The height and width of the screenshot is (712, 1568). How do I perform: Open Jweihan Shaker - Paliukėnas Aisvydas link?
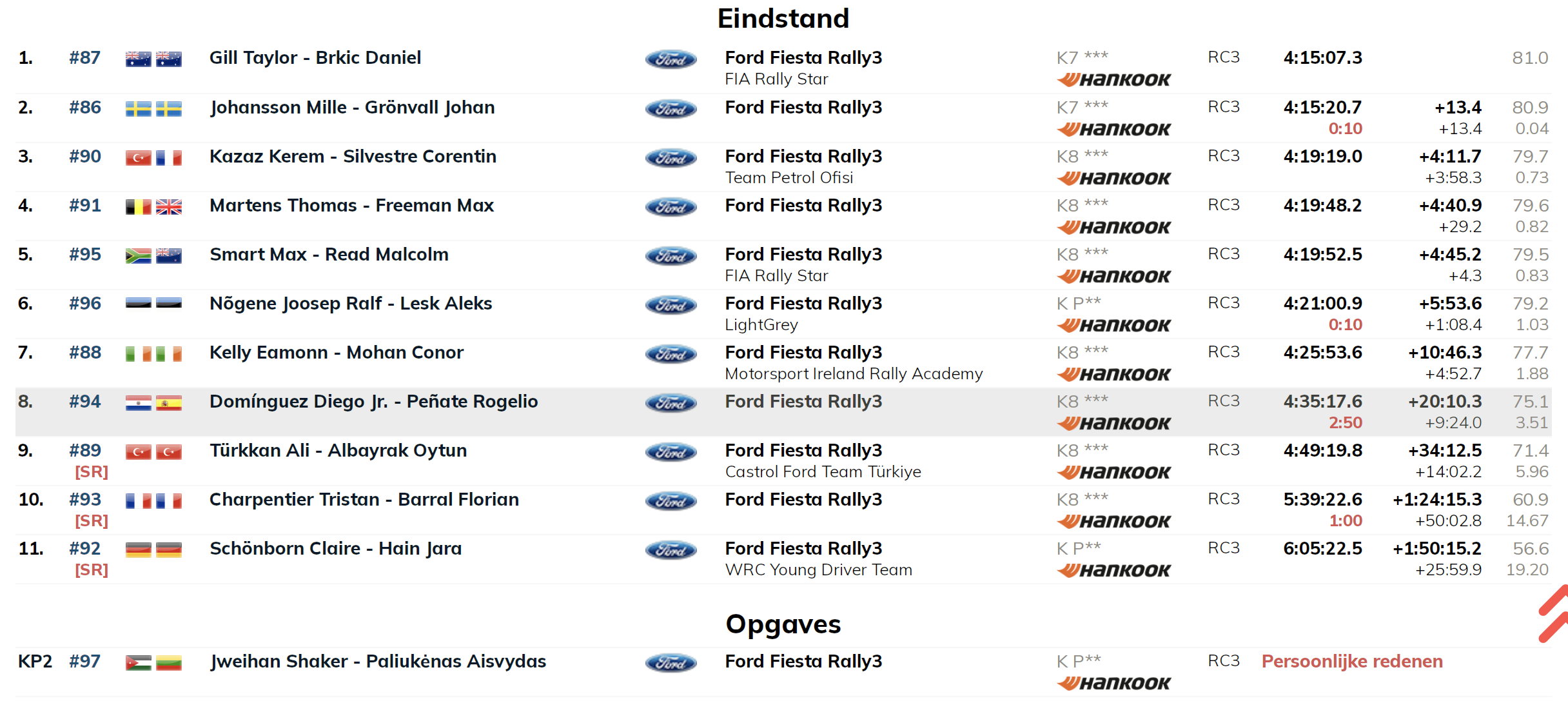(x=378, y=662)
